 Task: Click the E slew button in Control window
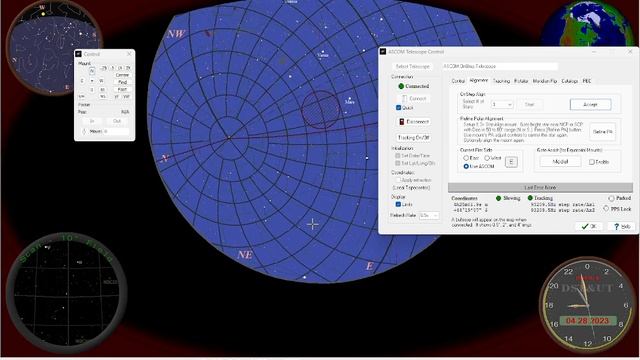pyautogui.click(x=82, y=80)
